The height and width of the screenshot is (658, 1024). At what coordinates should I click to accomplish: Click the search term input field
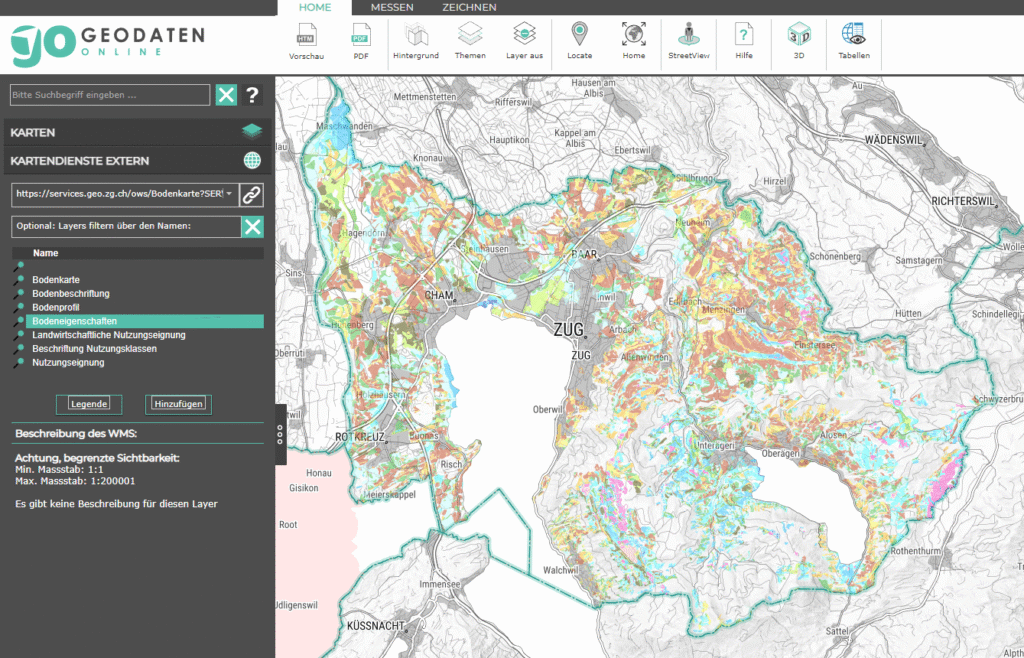click(110, 95)
